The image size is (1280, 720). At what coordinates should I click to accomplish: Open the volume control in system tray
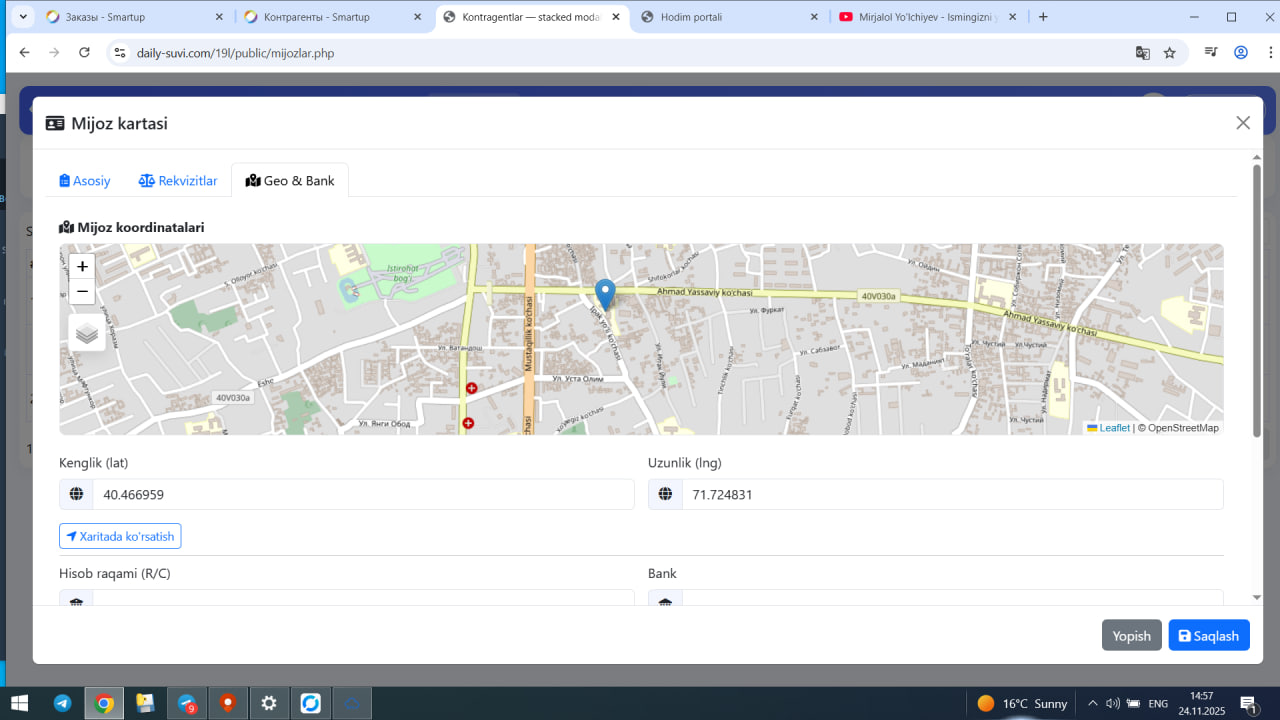click(x=1113, y=704)
